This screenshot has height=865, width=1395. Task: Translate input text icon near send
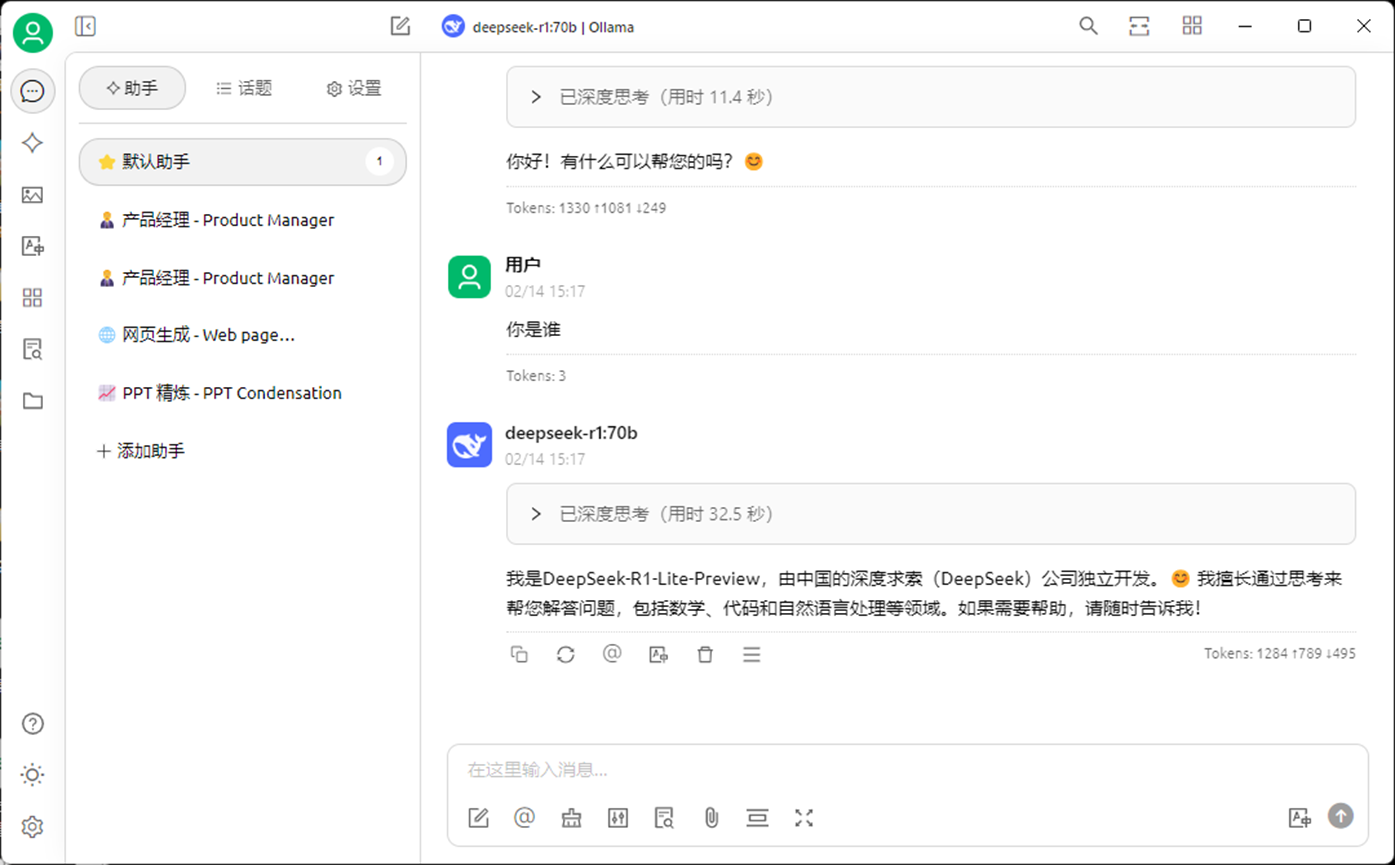[x=1299, y=817]
